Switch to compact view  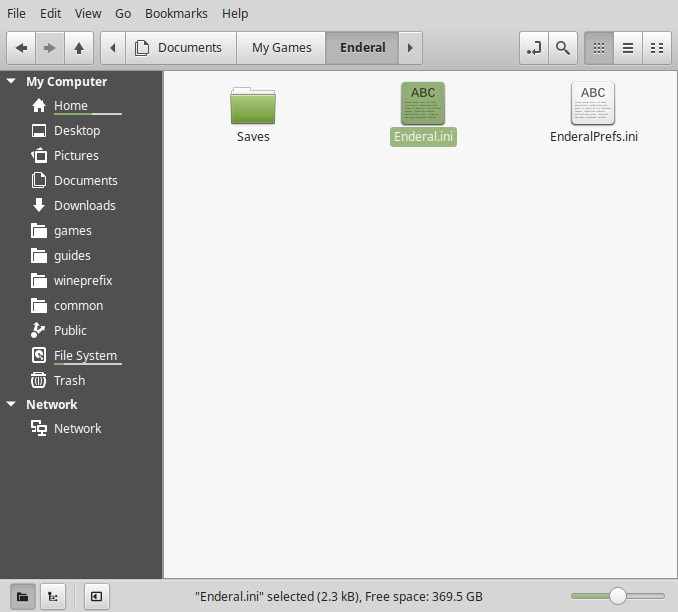click(657, 48)
